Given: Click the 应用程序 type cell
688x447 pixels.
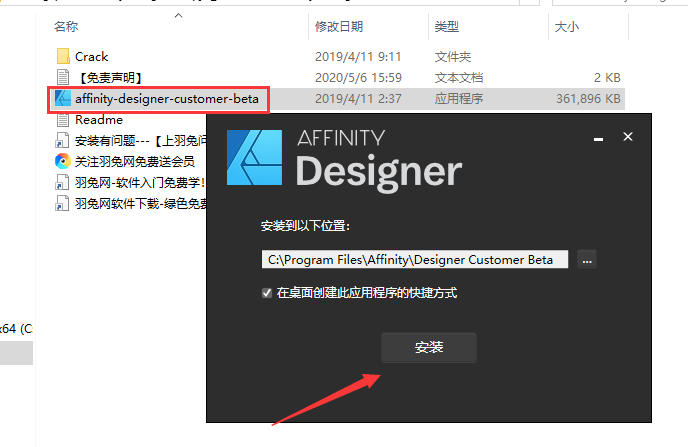Looking at the screenshot, I should (459, 99).
